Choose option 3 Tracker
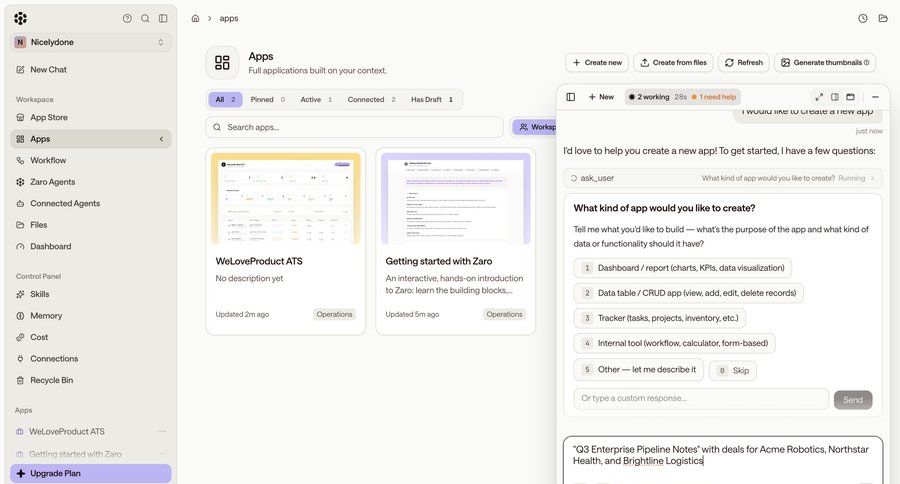This screenshot has width=900, height=484. coord(660,318)
